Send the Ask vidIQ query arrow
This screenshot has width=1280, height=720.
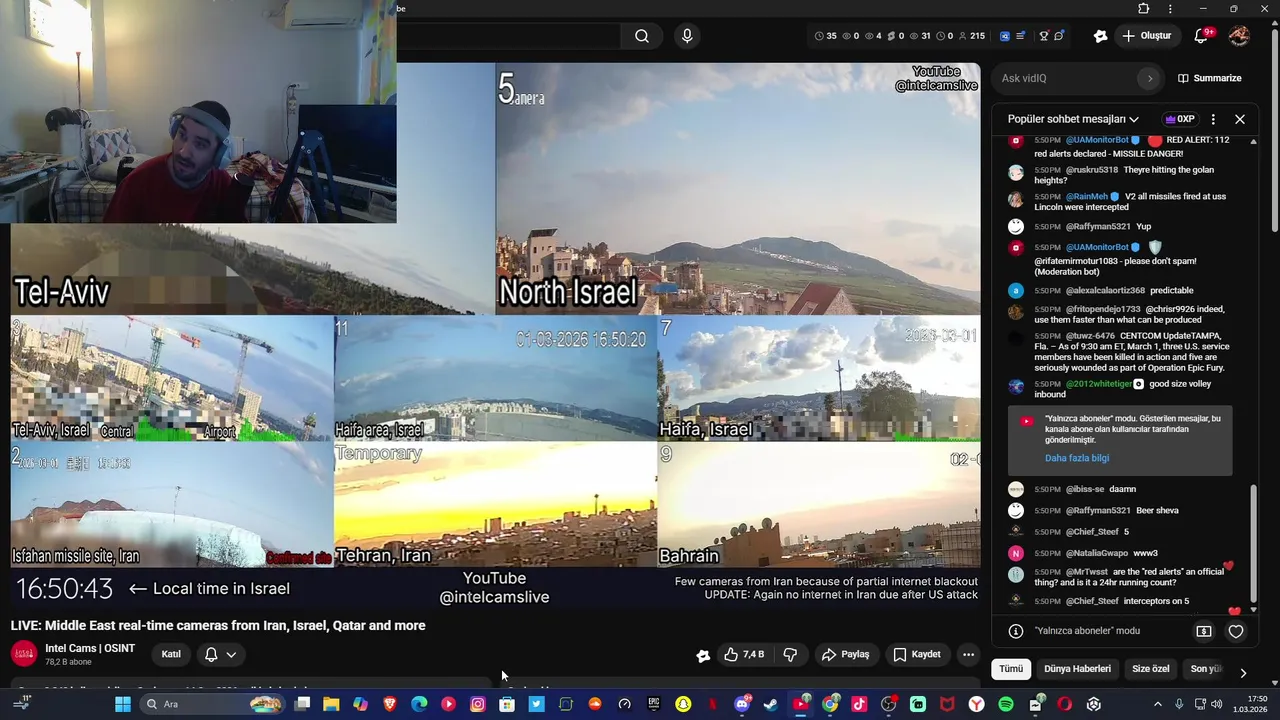click(x=1149, y=78)
